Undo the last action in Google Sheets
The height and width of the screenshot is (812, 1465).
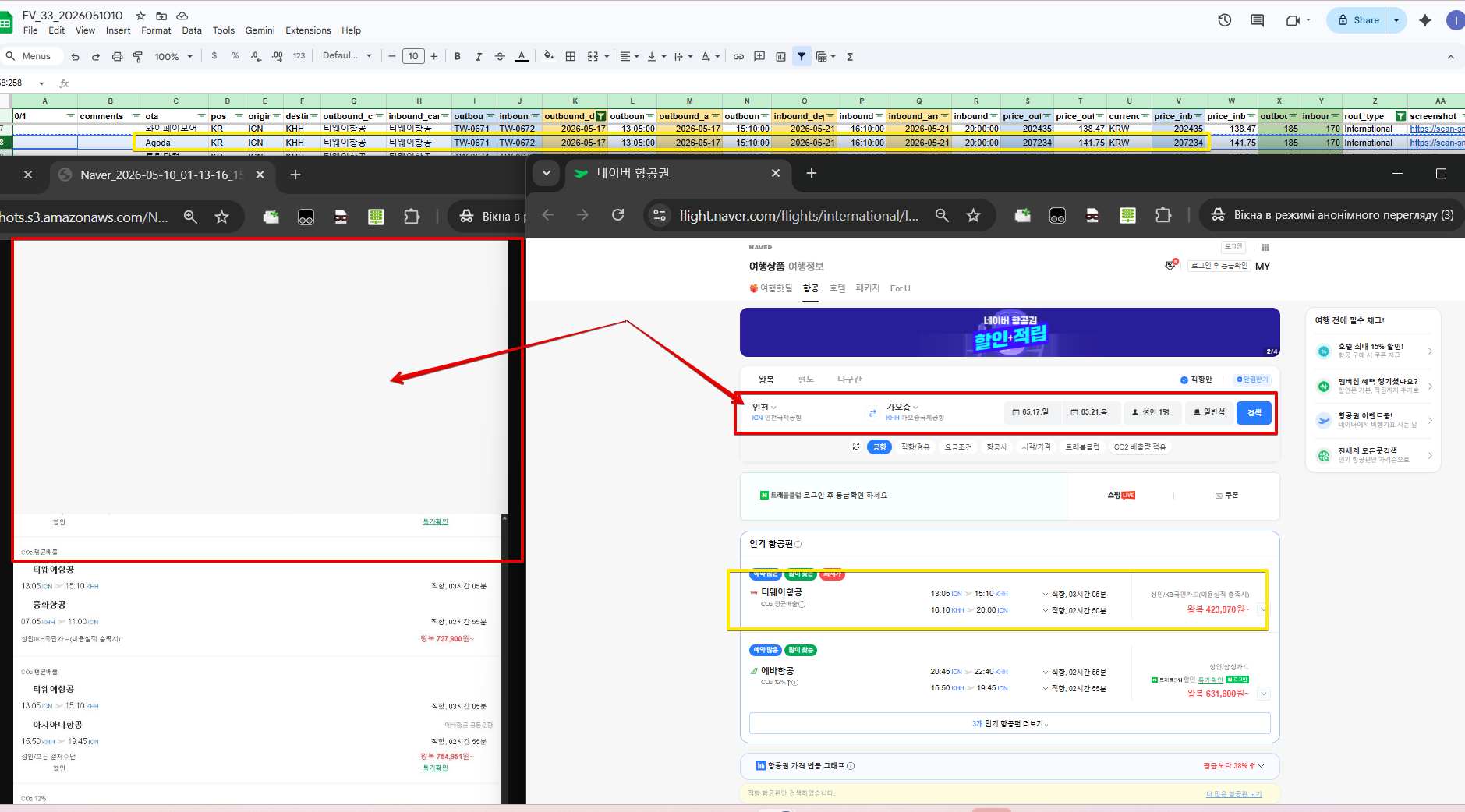coord(75,56)
